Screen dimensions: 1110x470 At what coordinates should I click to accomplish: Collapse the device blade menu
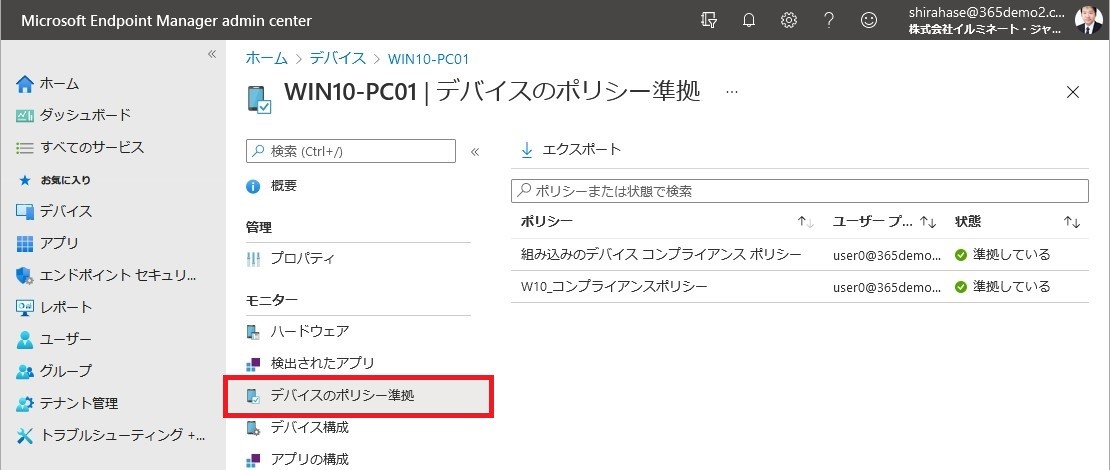click(475, 151)
